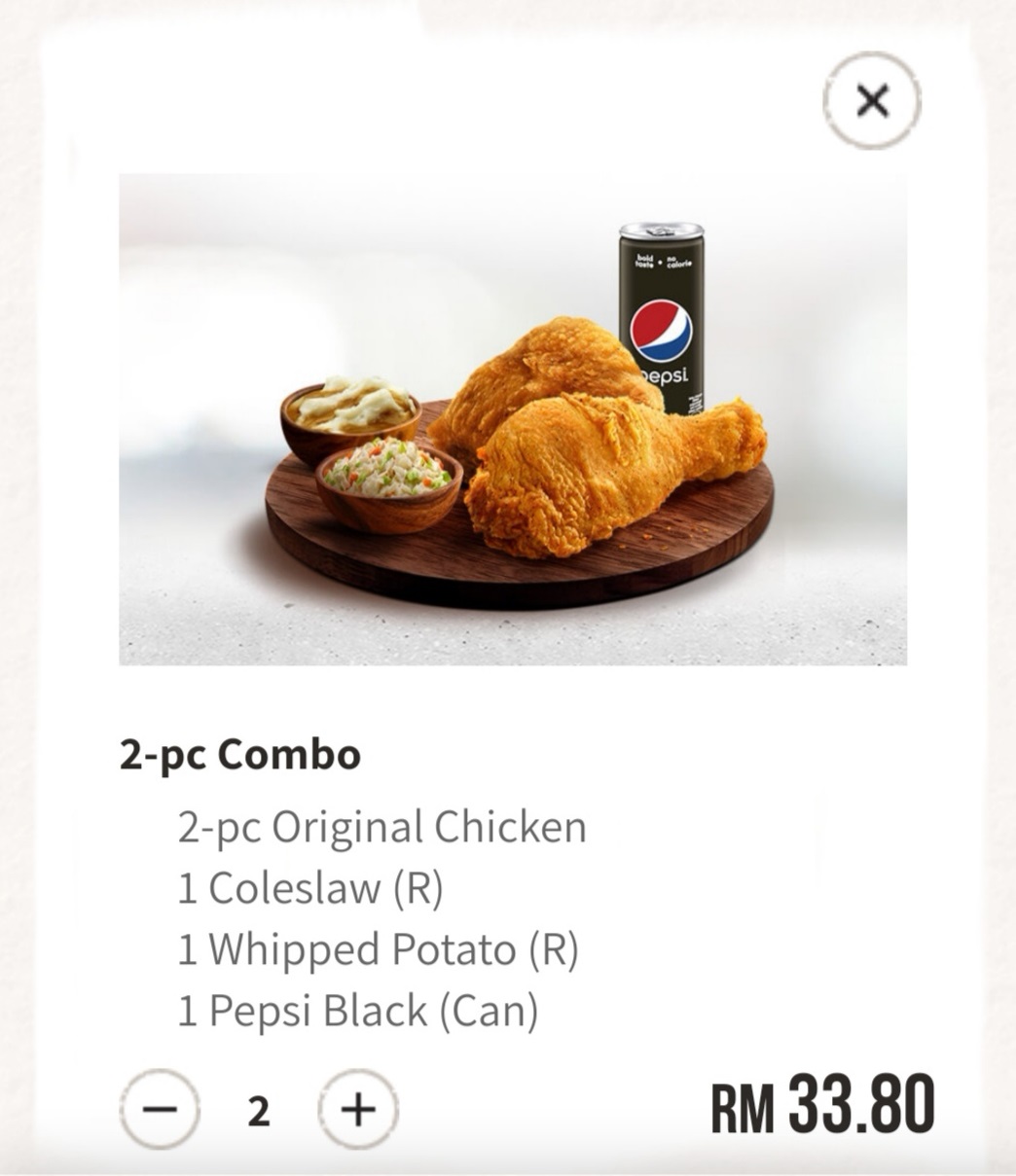
Task: Click the 1 Pepsi Black (Can) item
Action: pos(357,1011)
